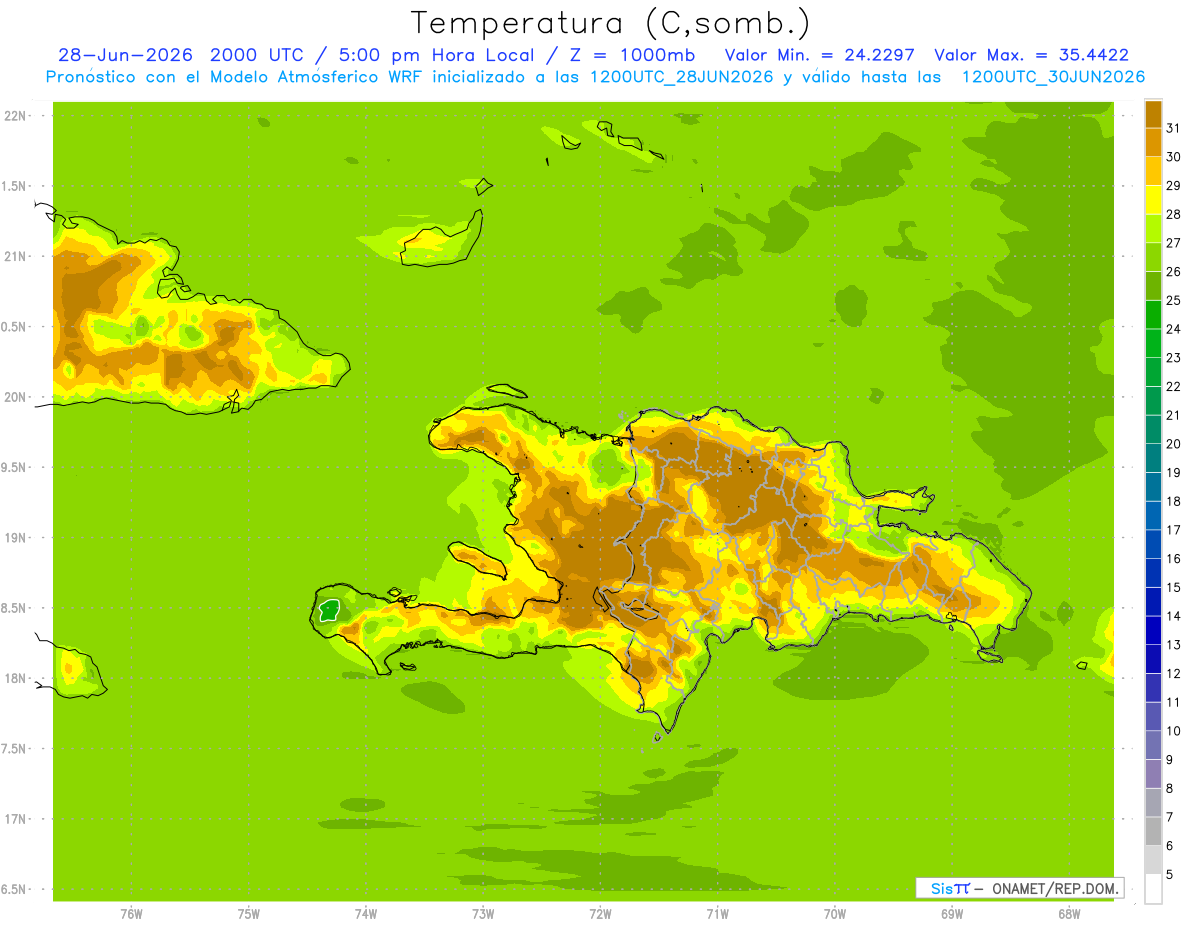The width and height of the screenshot is (1200, 927).
Task: Click the legend swatch between 11 and 12
Action: [x=1153, y=687]
